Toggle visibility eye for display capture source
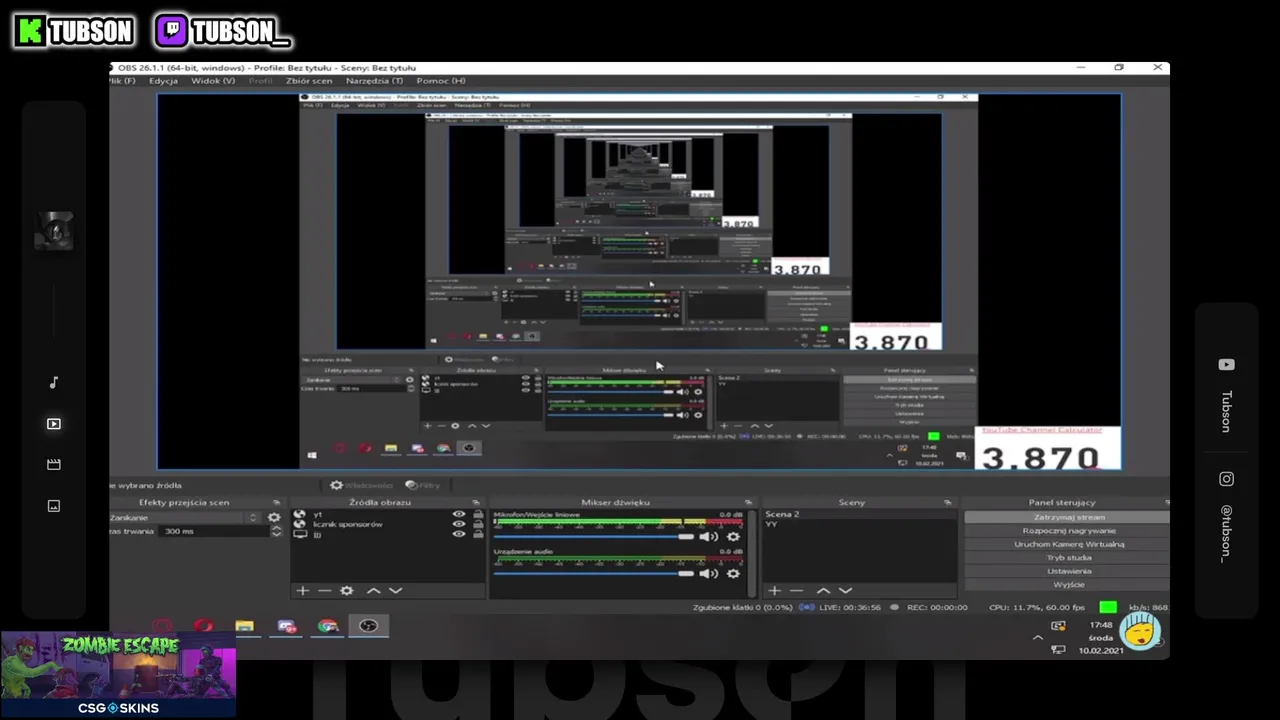 point(459,534)
